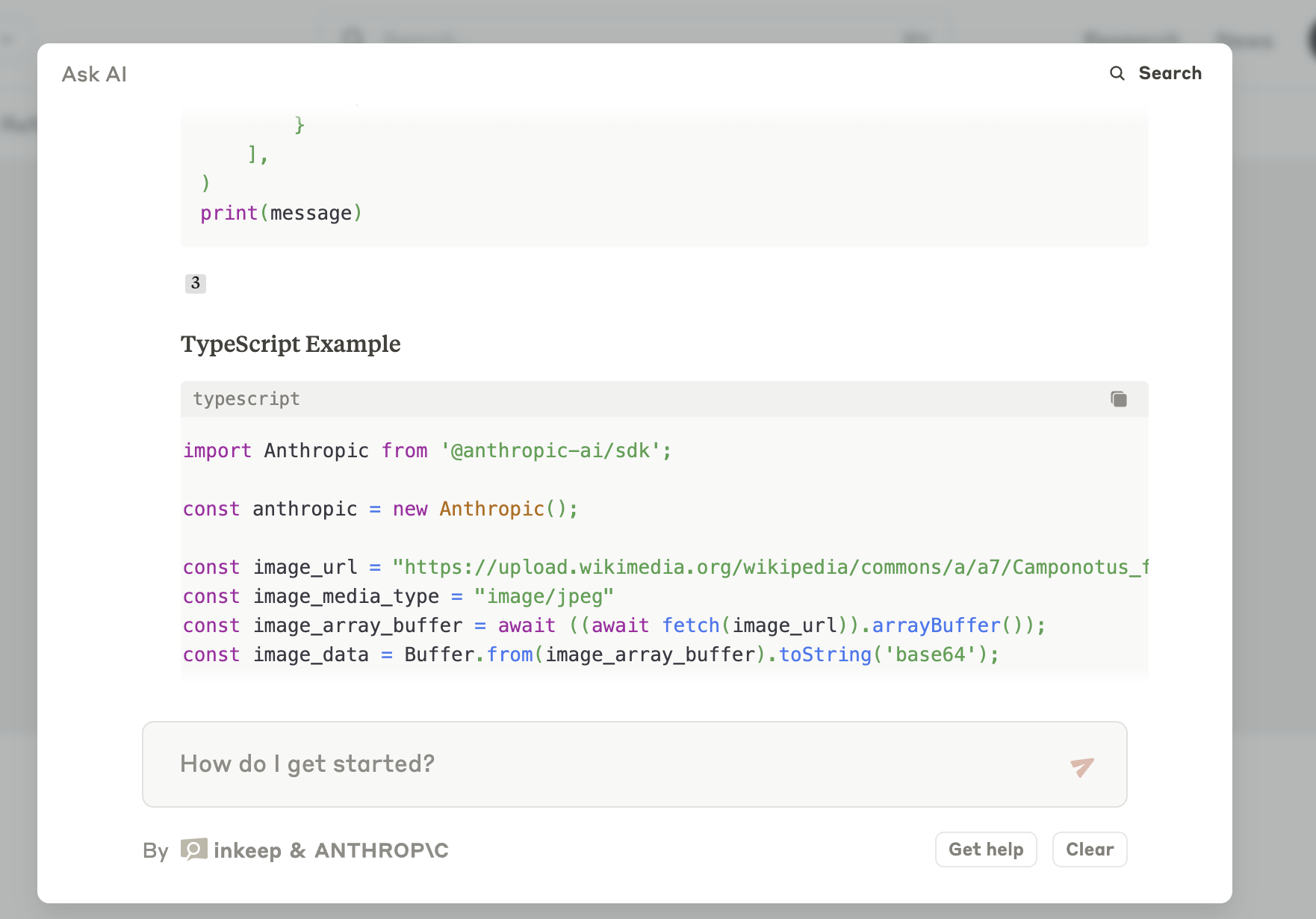Click the image_media_type code line
Image resolution: width=1316 pixels, height=919 pixels.
[398, 596]
